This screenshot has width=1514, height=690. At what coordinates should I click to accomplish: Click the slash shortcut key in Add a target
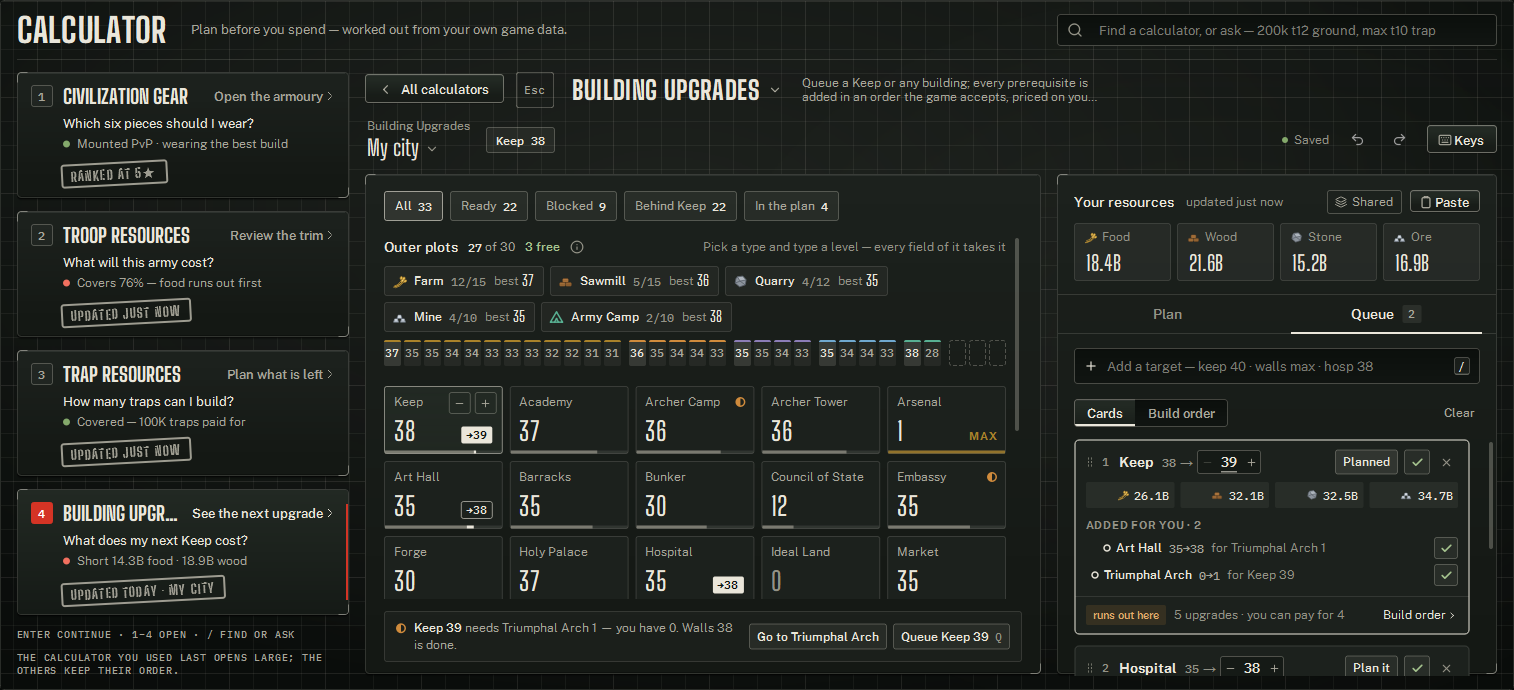coord(1462,367)
